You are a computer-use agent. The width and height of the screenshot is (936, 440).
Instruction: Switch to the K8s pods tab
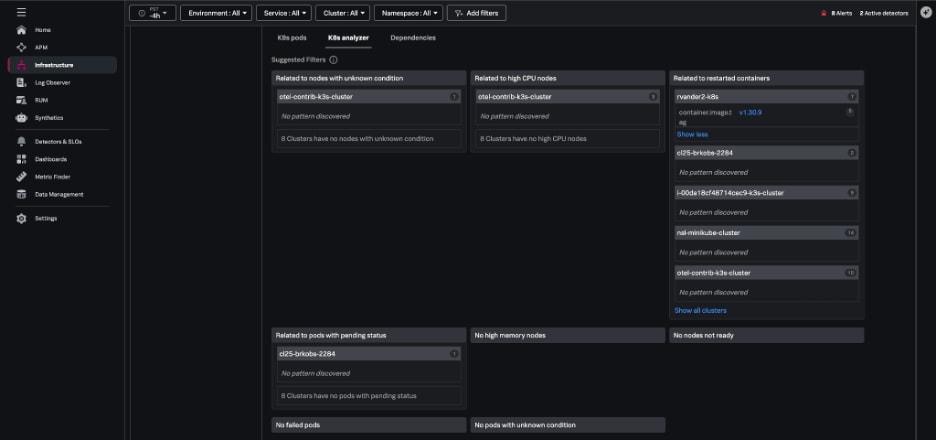[x=291, y=37]
